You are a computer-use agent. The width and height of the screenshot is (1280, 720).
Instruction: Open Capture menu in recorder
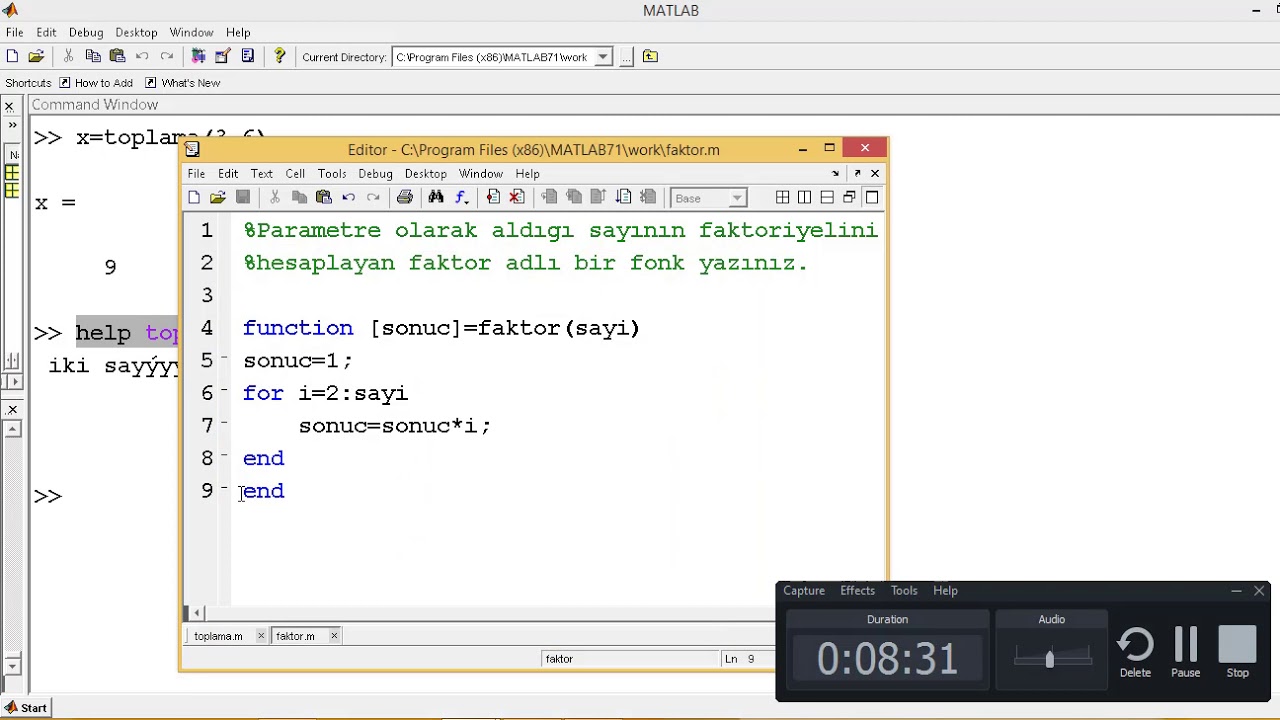pos(804,591)
